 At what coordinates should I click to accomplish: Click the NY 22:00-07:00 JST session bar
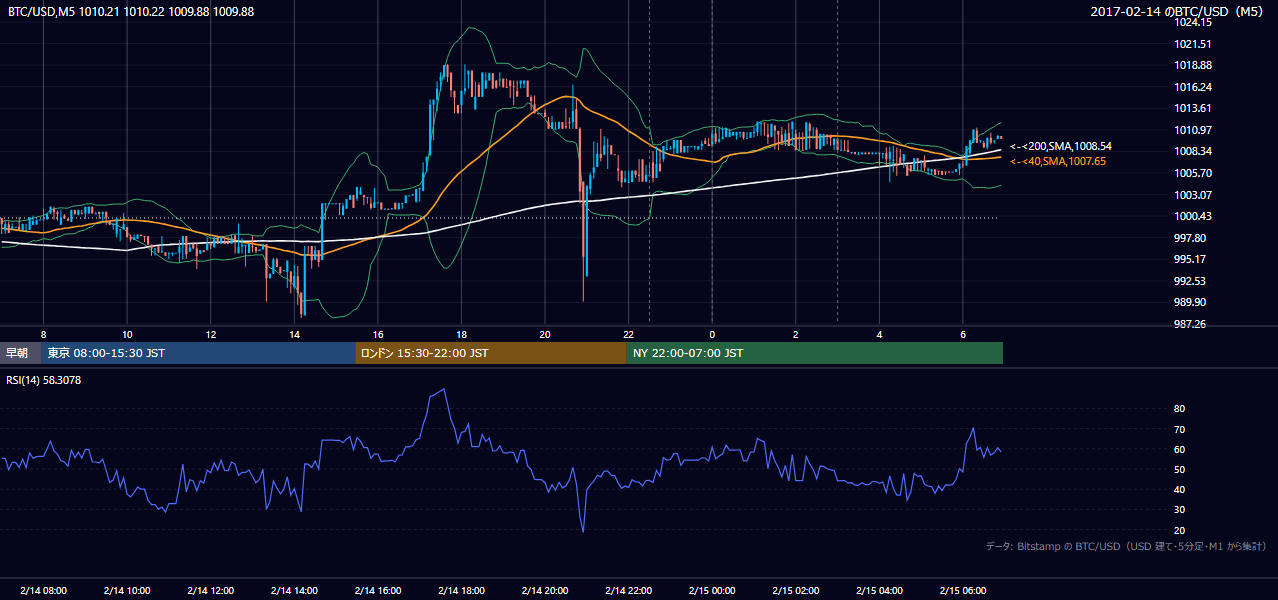(x=815, y=353)
